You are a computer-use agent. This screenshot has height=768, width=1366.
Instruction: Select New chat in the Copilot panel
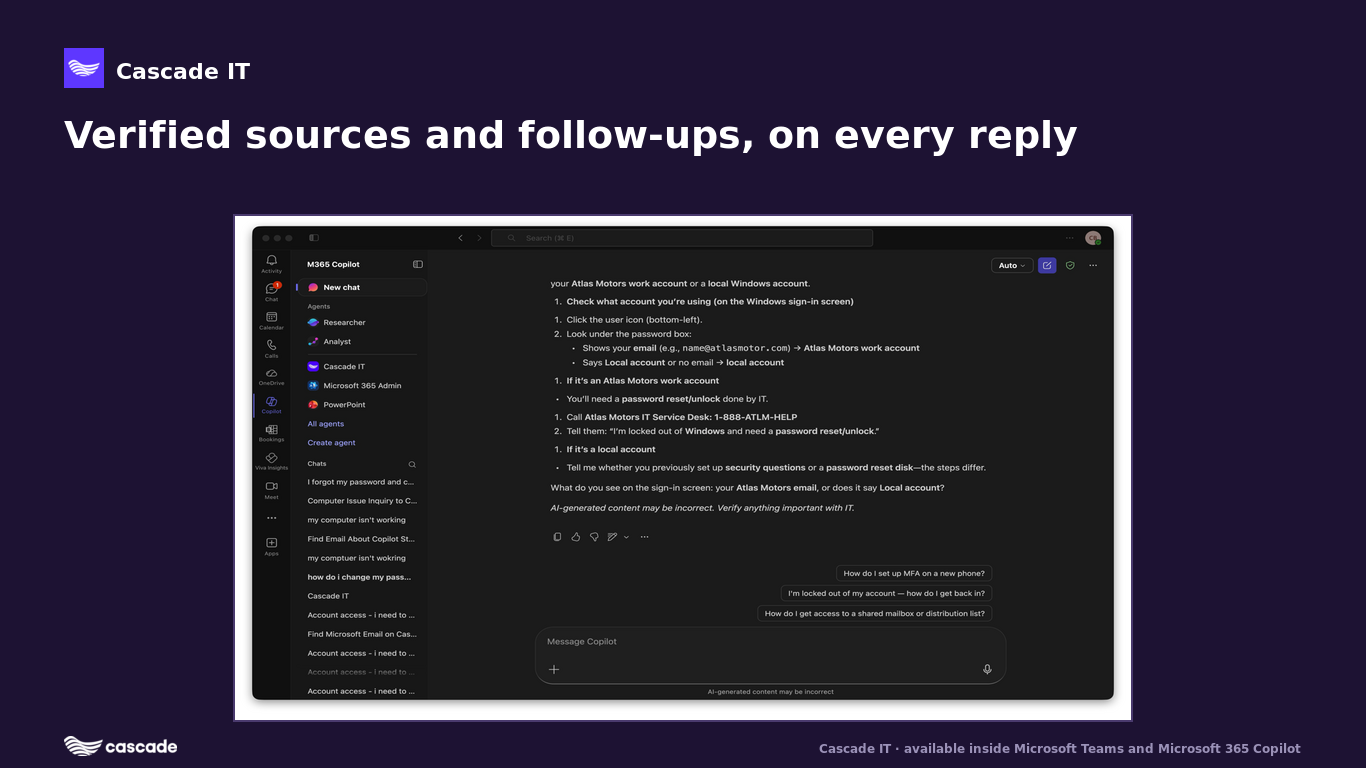click(361, 287)
